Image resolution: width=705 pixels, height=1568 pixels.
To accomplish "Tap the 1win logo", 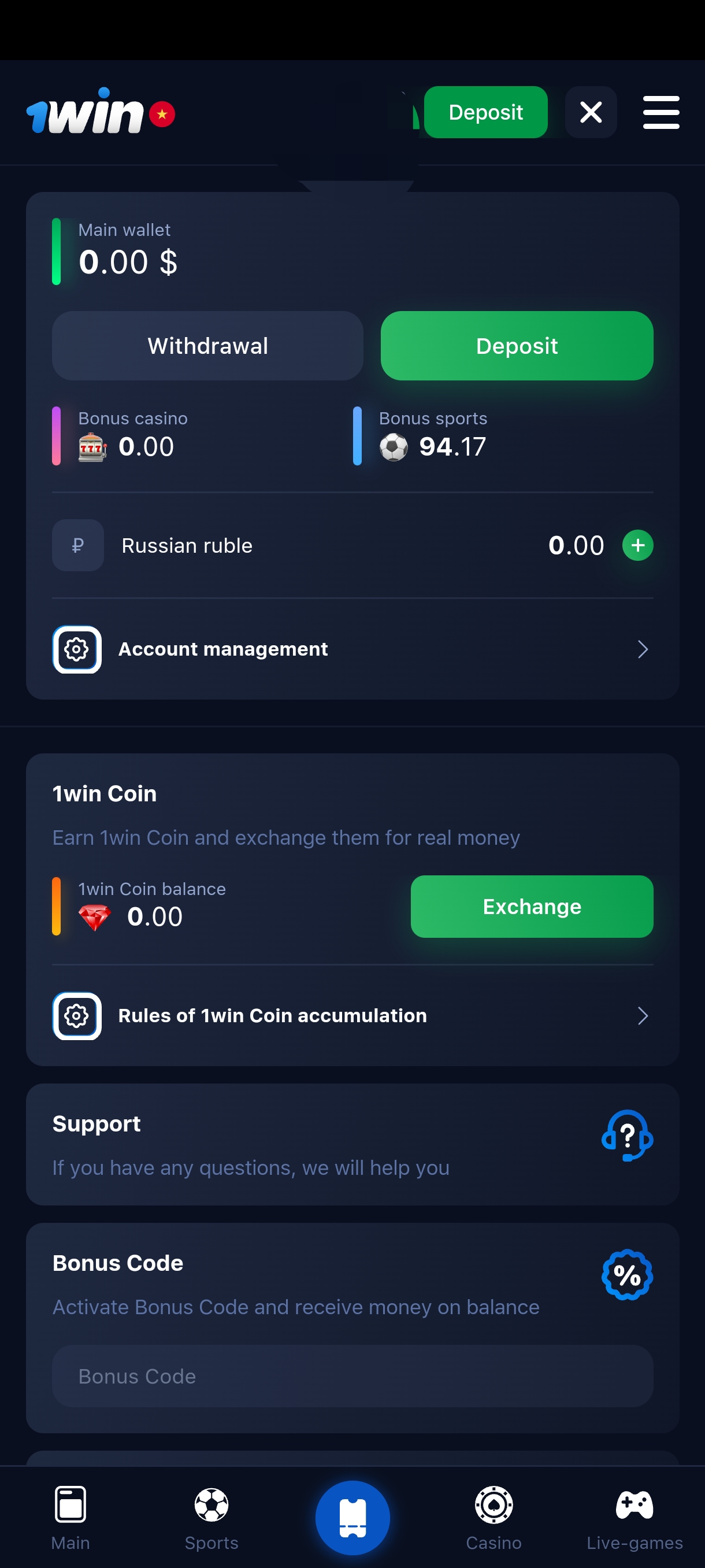I will [85, 112].
